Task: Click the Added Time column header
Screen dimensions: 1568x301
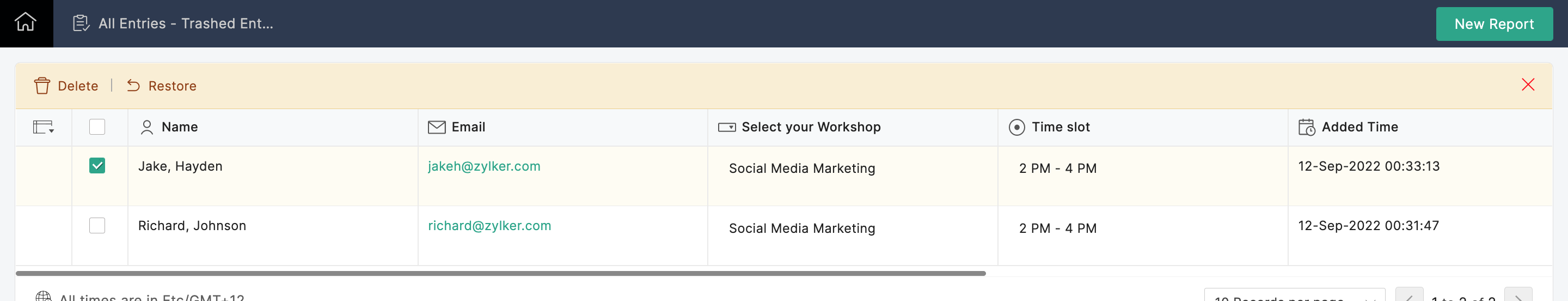Action: 1359,128
